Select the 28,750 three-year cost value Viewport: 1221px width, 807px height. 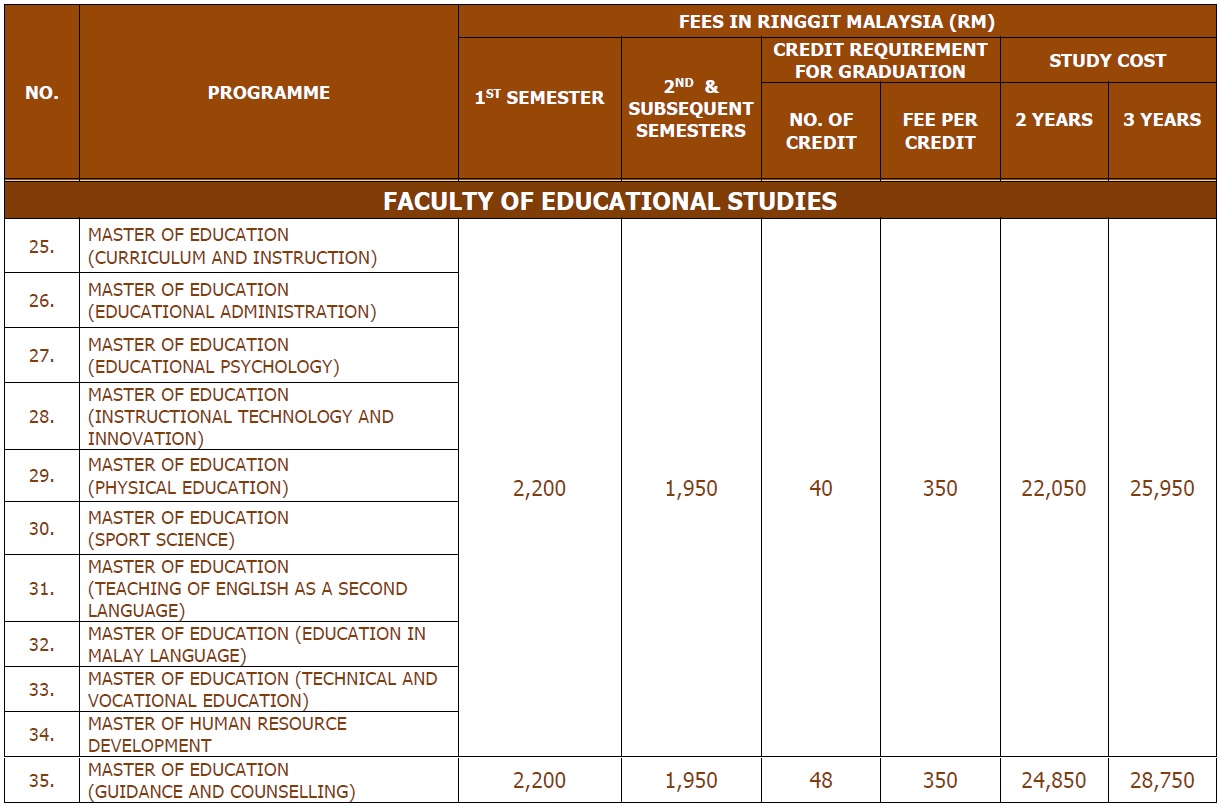(x=1162, y=781)
